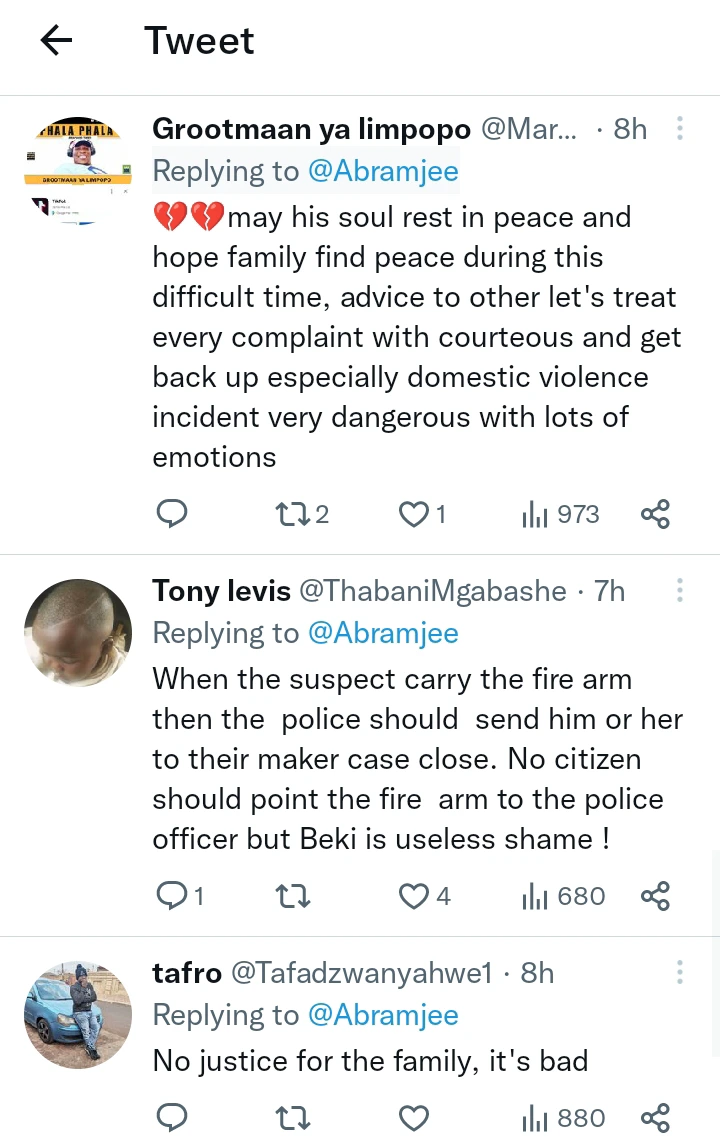Open Grootmaan ya limpopo's profile picture
The height and width of the screenshot is (1148, 720).
(78, 165)
